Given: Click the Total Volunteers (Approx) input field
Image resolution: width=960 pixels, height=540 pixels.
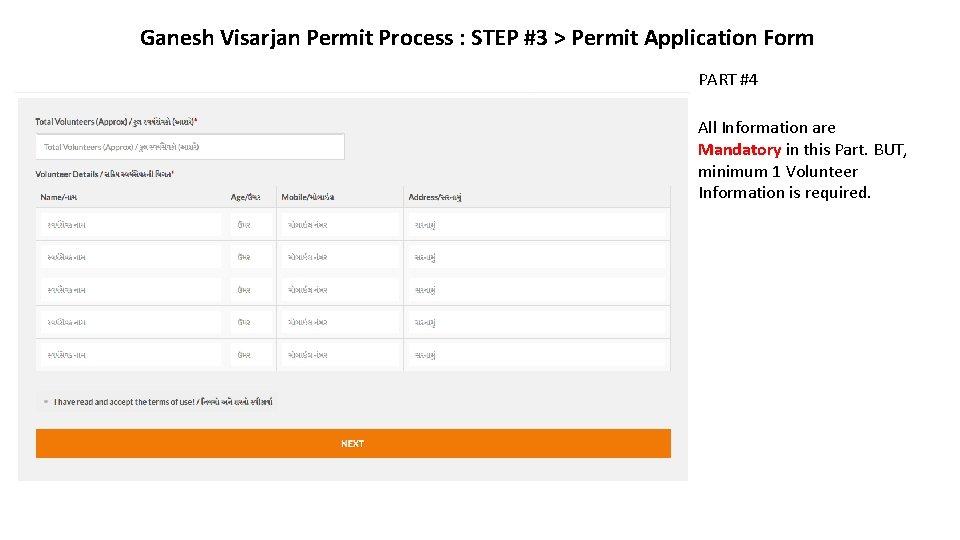Looking at the screenshot, I should coord(190,147).
